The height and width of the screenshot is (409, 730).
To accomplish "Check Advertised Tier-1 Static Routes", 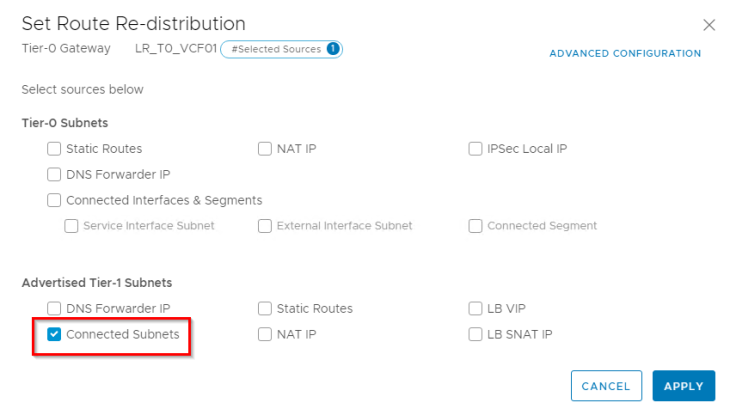I will click(x=265, y=308).
